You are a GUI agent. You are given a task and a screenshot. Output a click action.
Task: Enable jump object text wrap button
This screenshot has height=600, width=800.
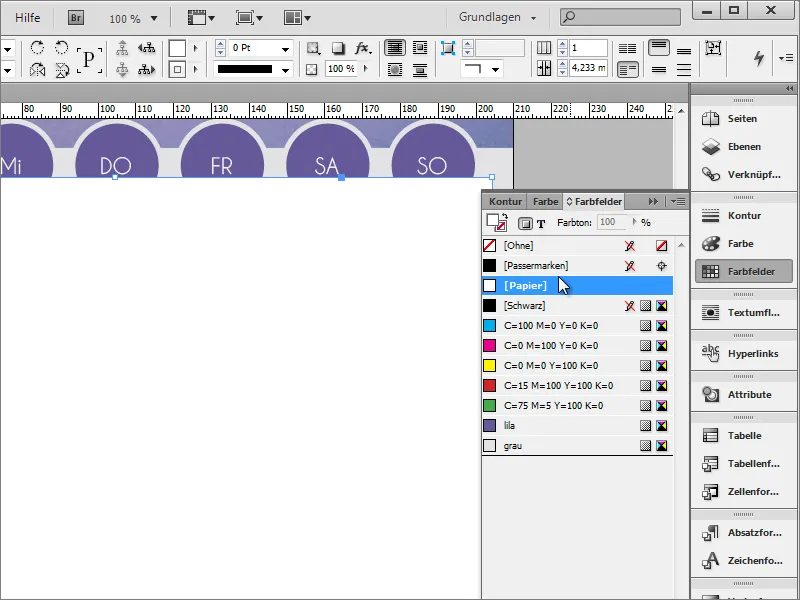[419, 69]
